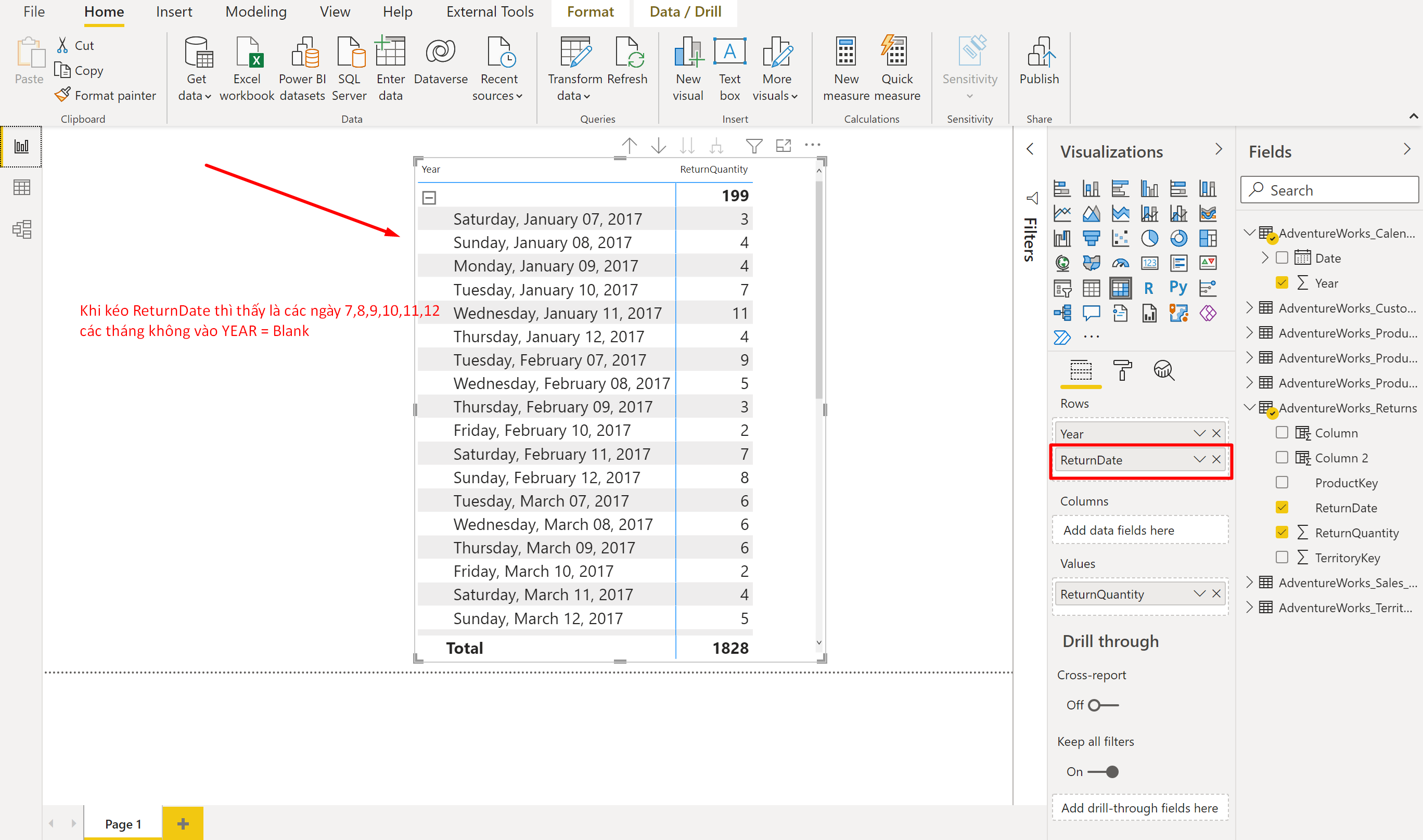Image resolution: width=1423 pixels, height=840 pixels.
Task: Toggle the Cross-report switch
Action: click(1104, 705)
